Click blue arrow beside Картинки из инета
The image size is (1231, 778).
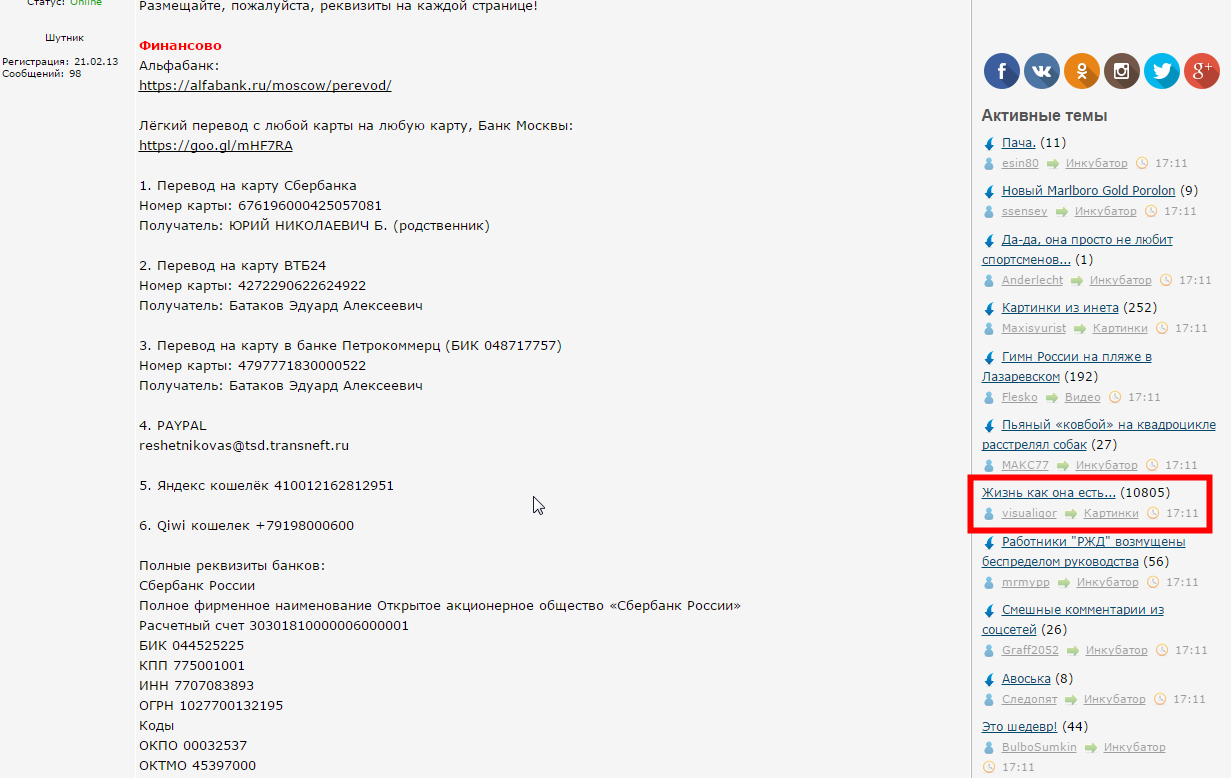tap(989, 309)
